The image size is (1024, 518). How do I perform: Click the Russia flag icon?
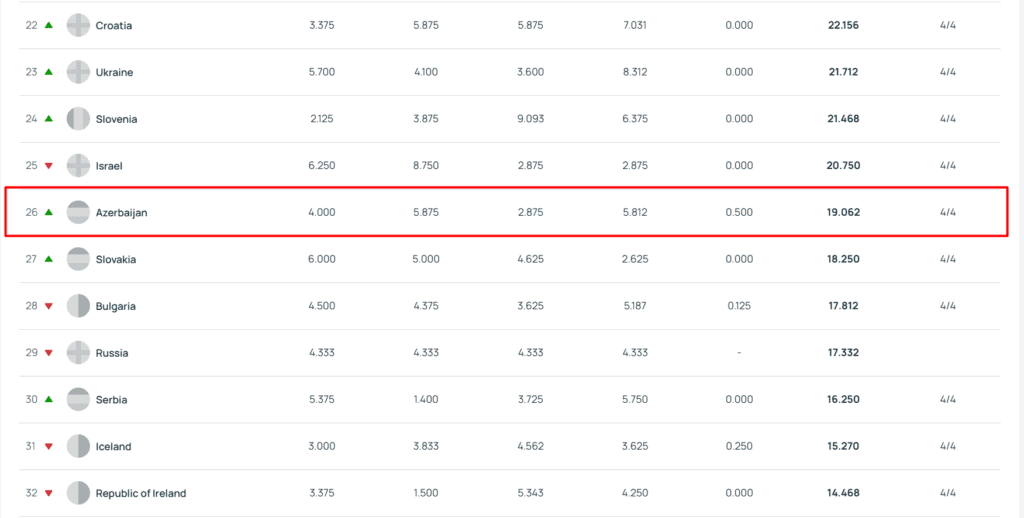pos(78,353)
